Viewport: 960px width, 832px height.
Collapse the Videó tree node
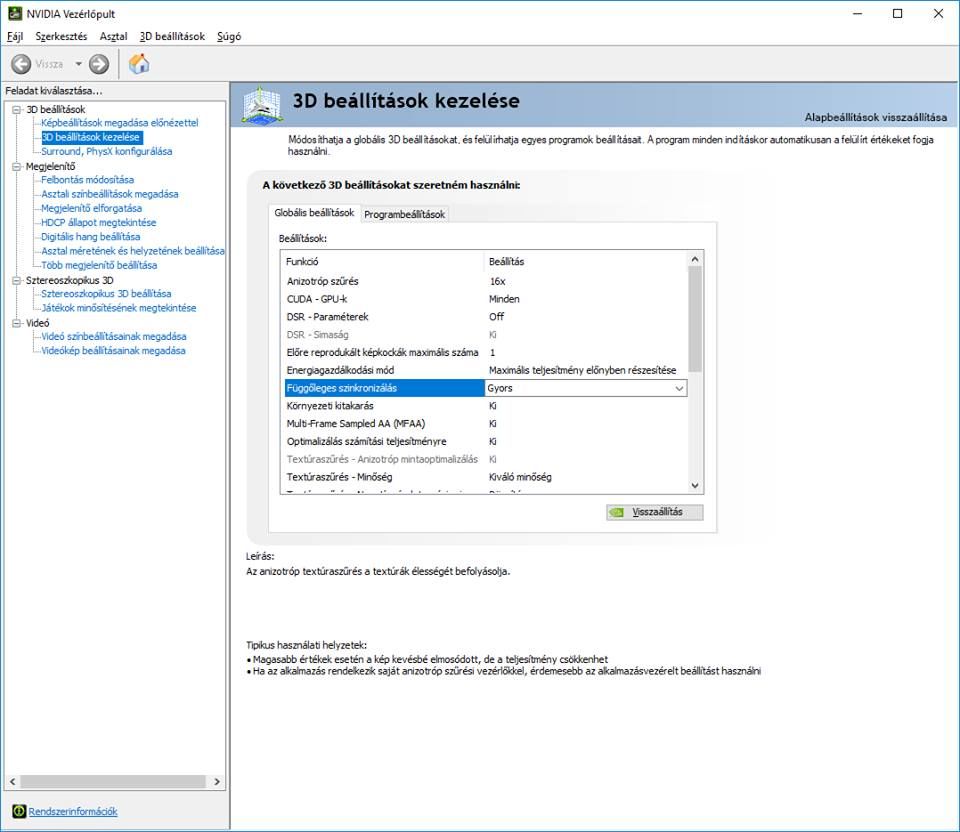click(17, 323)
